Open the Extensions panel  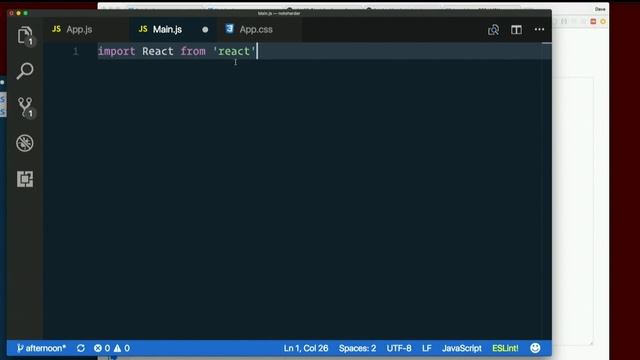25,179
